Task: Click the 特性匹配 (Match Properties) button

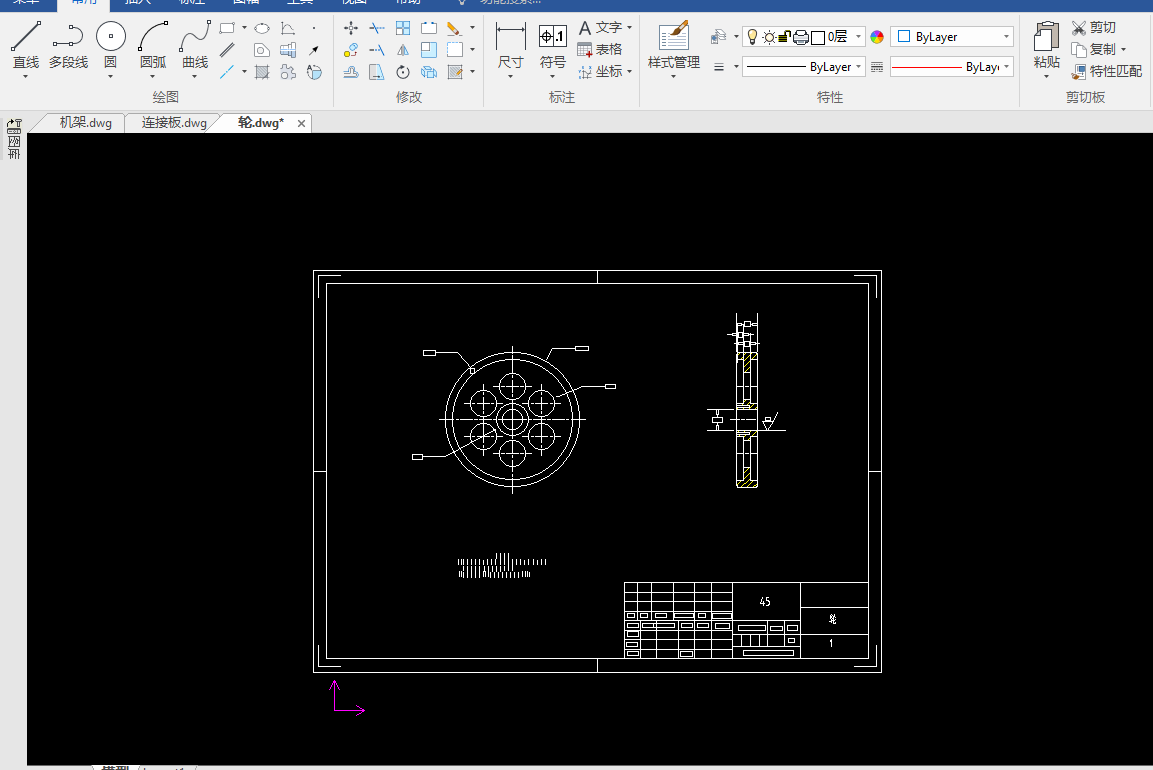Action: pyautogui.click(x=1106, y=71)
